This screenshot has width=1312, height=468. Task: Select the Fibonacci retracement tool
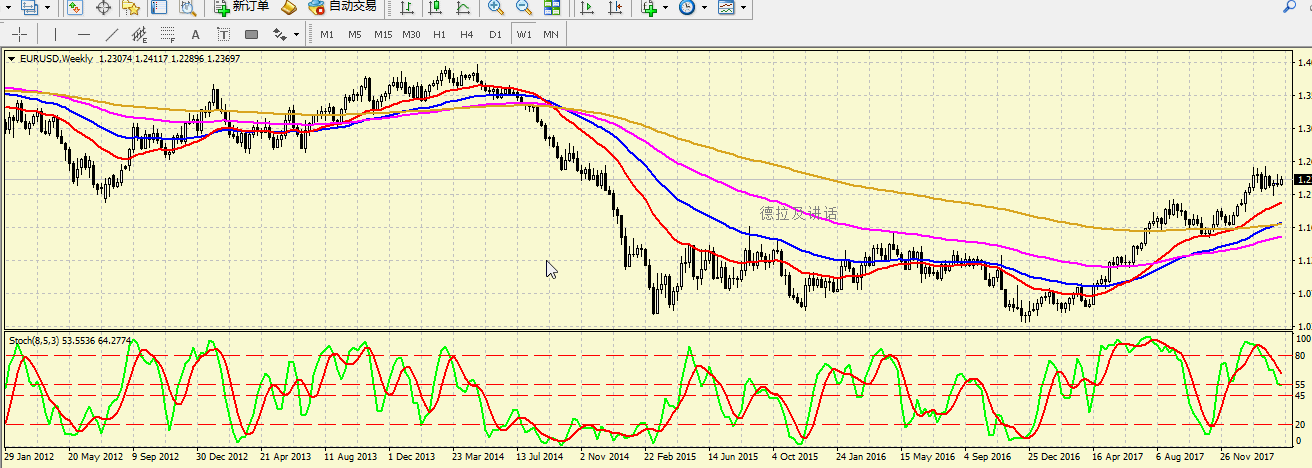pos(168,35)
